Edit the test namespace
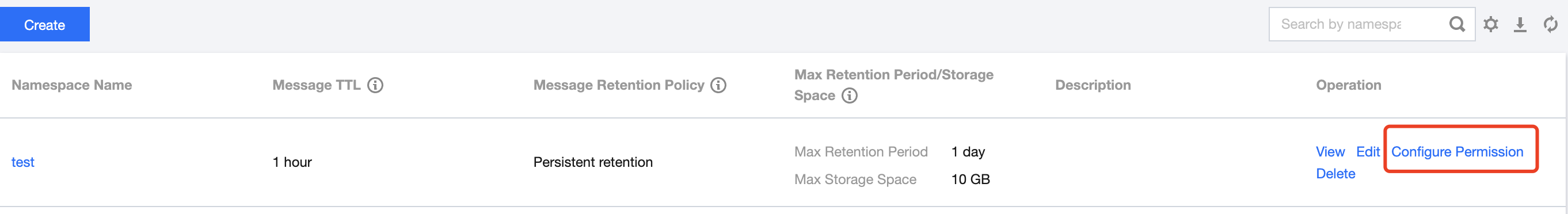This screenshot has height=214, width=1568. [x=1368, y=152]
